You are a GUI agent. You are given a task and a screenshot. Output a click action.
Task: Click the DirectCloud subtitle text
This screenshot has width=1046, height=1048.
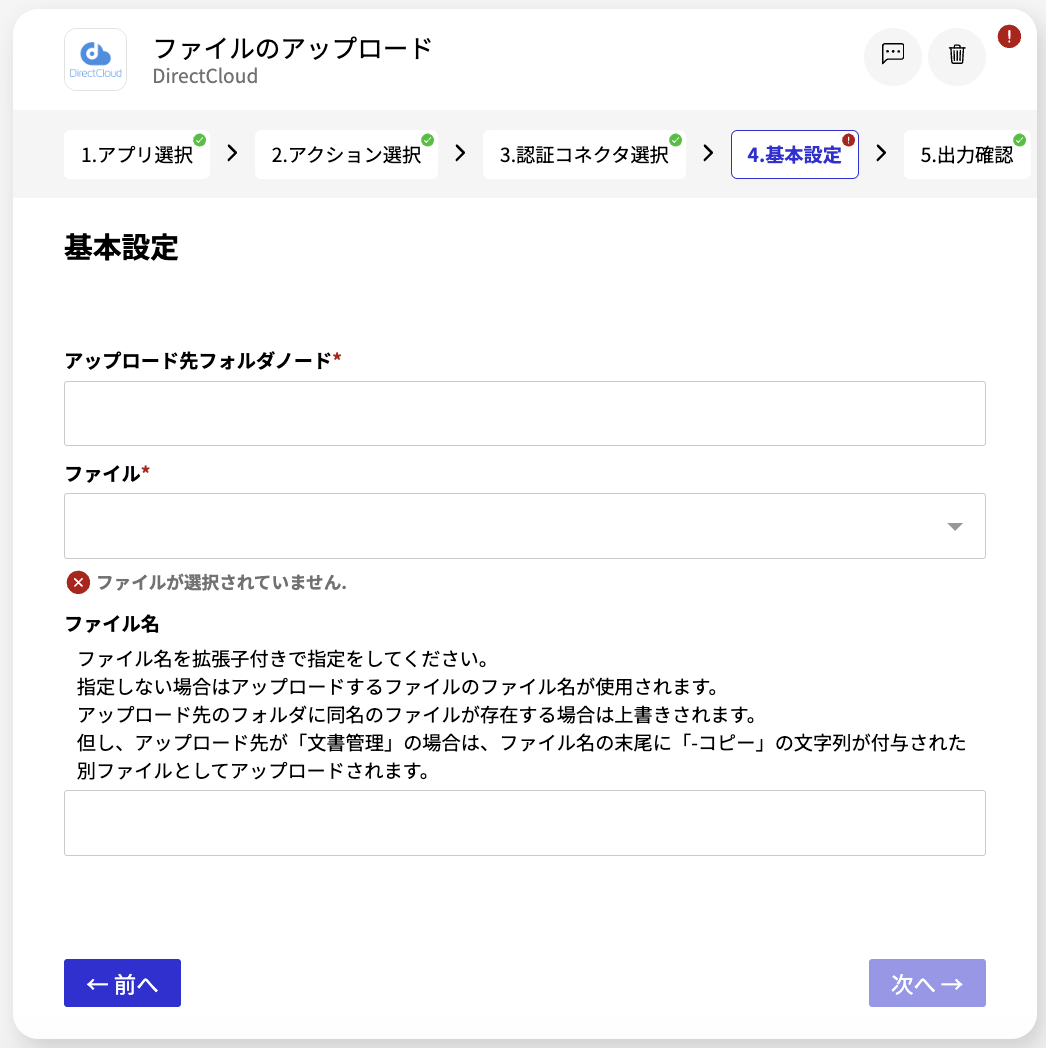(205, 76)
